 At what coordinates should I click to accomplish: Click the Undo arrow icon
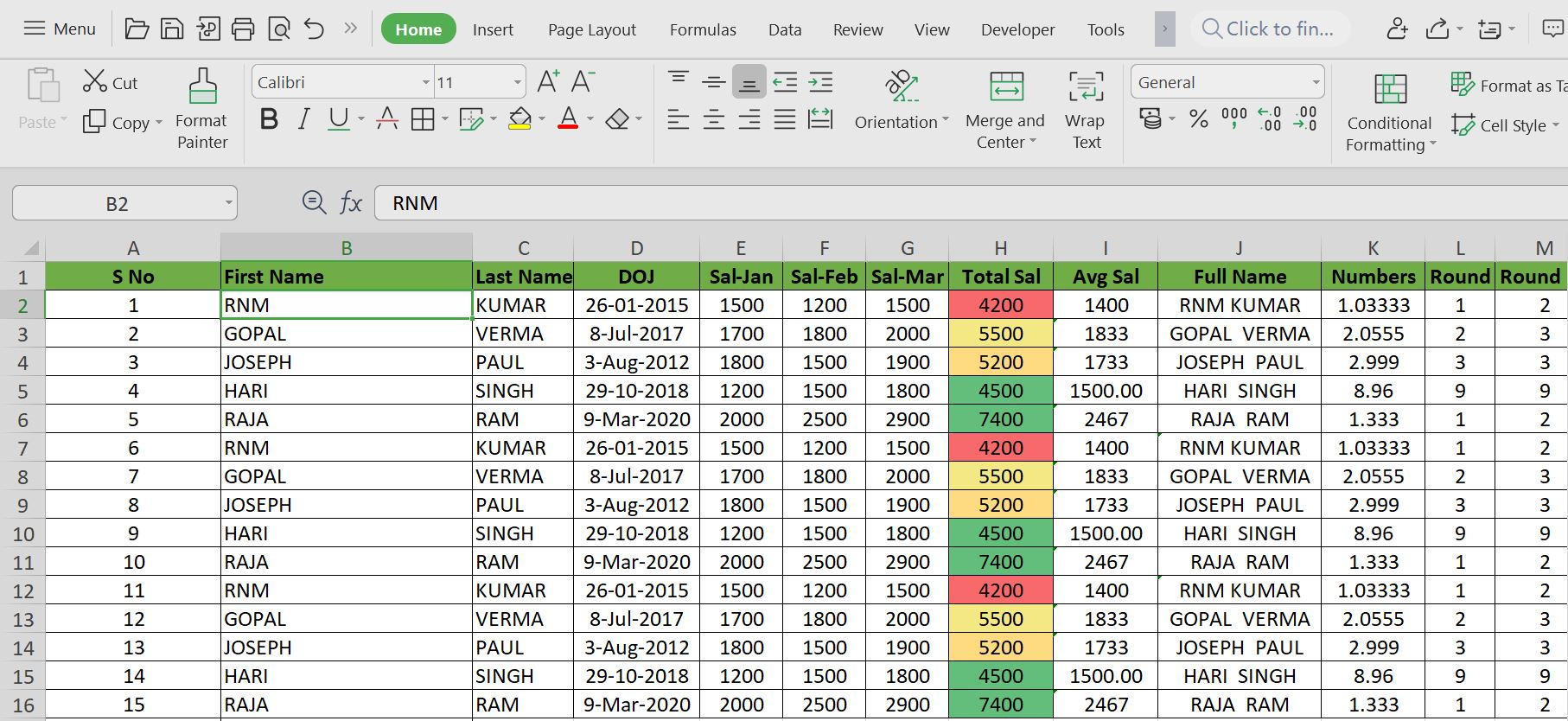314,29
